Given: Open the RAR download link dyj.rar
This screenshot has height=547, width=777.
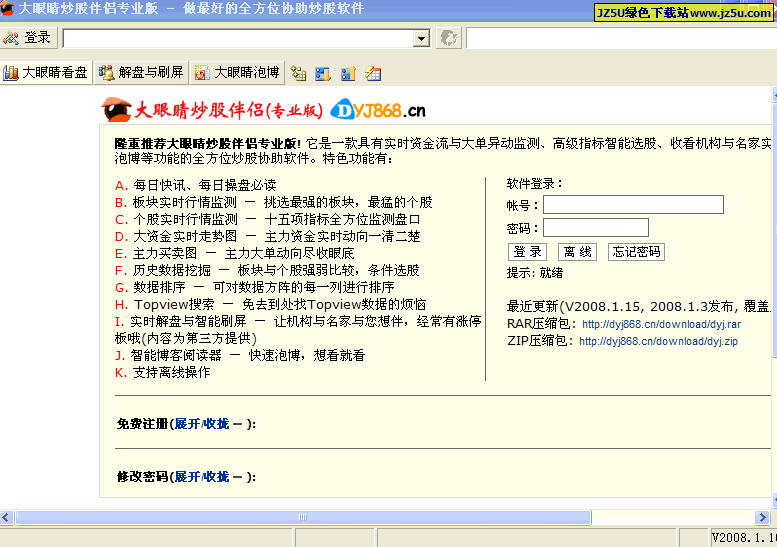Looking at the screenshot, I should coord(662,325).
